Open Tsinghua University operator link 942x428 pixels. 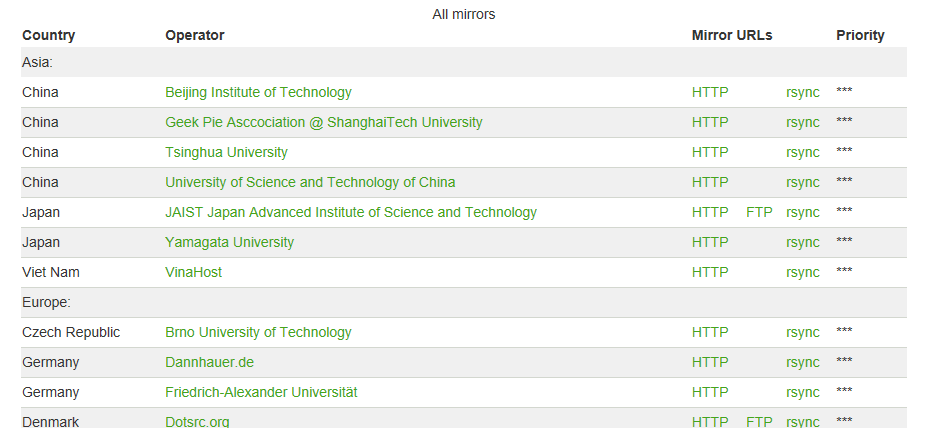pyautogui.click(x=226, y=153)
